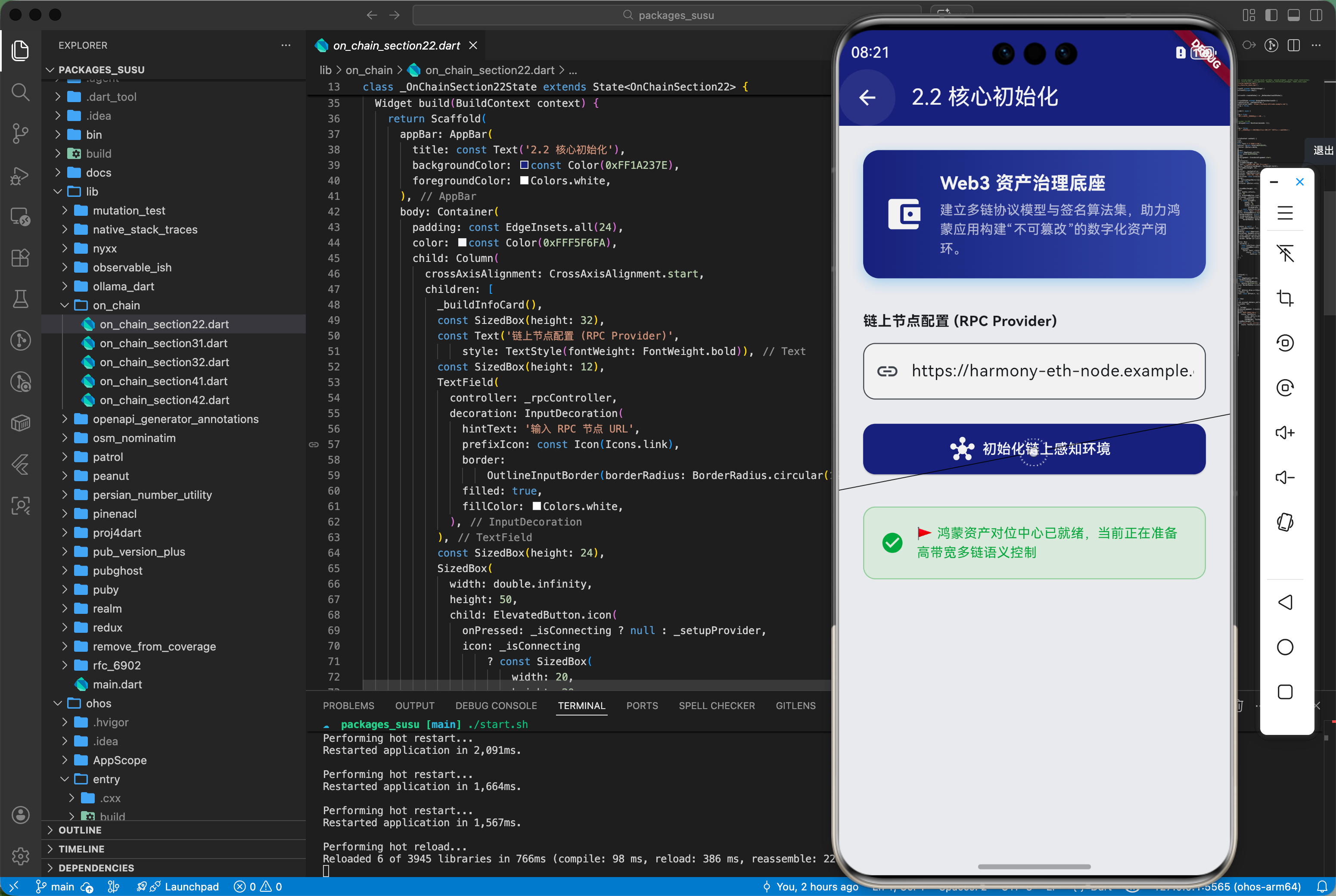Switch to the DEBUG CONSOLE tab
Image resolution: width=1336 pixels, height=896 pixels.
click(496, 706)
